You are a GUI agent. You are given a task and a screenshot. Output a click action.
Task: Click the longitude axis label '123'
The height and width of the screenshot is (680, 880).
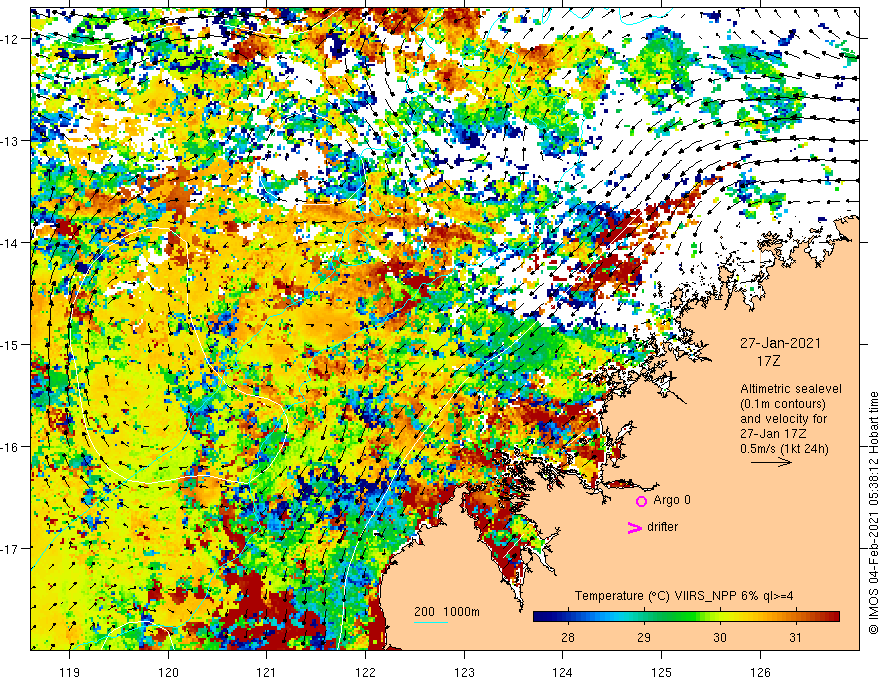(464, 672)
